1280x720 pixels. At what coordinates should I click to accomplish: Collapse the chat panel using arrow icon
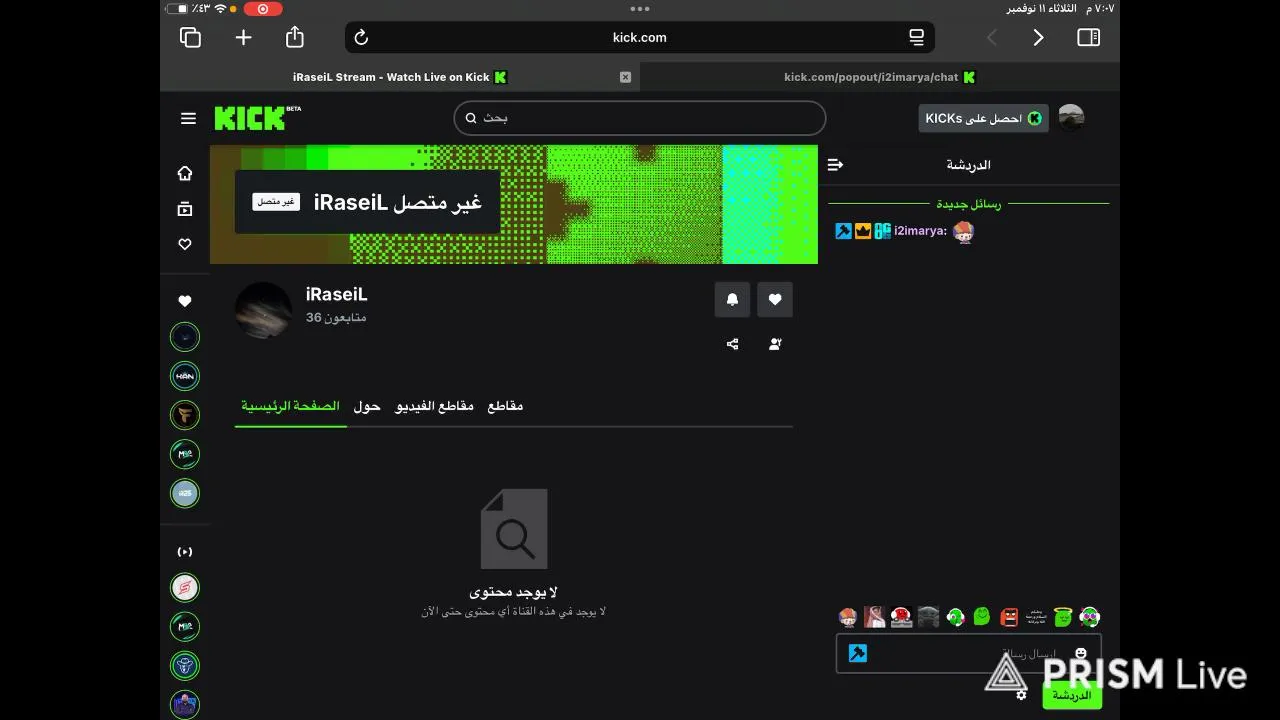pyautogui.click(x=836, y=165)
